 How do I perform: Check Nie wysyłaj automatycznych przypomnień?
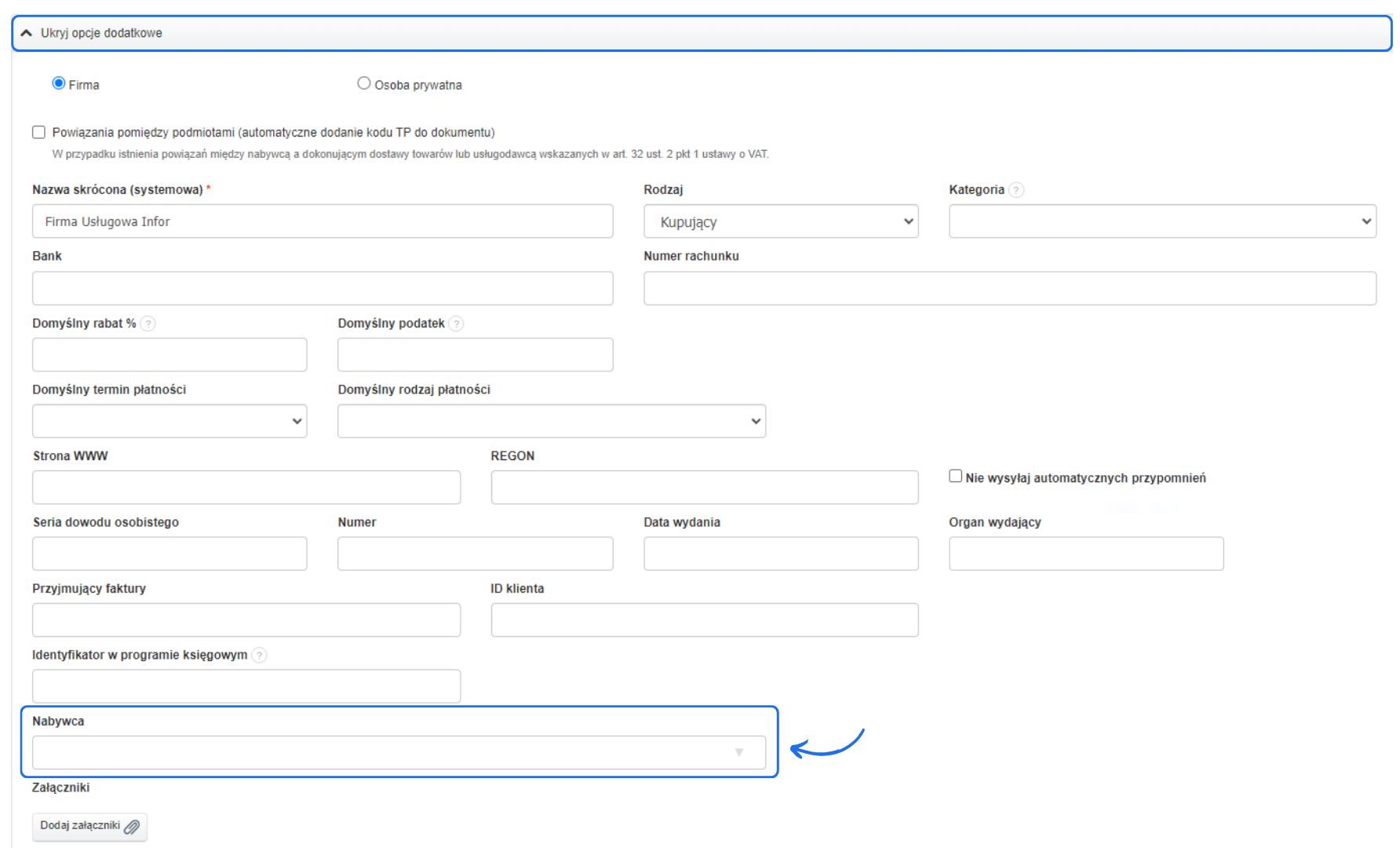[955, 476]
